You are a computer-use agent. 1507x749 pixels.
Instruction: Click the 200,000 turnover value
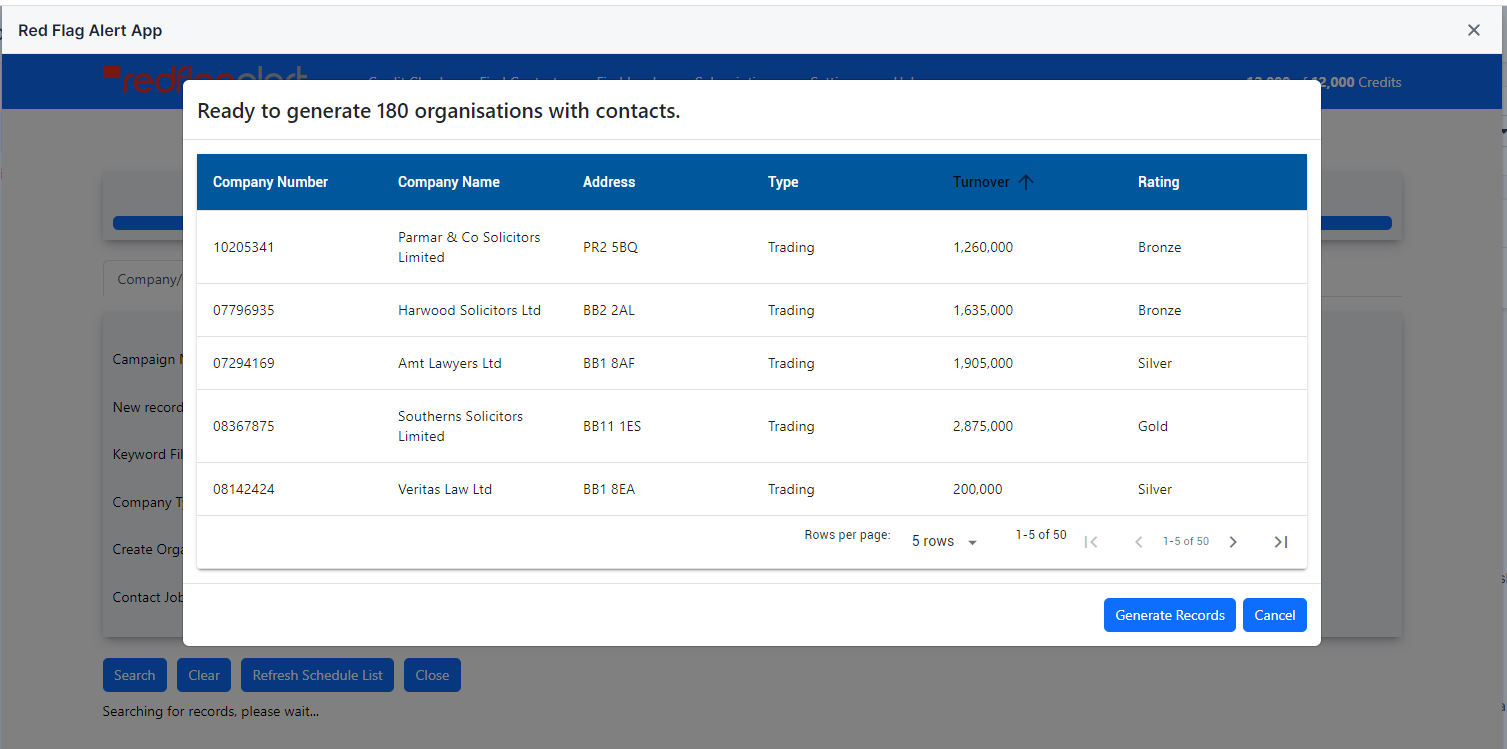tap(978, 489)
